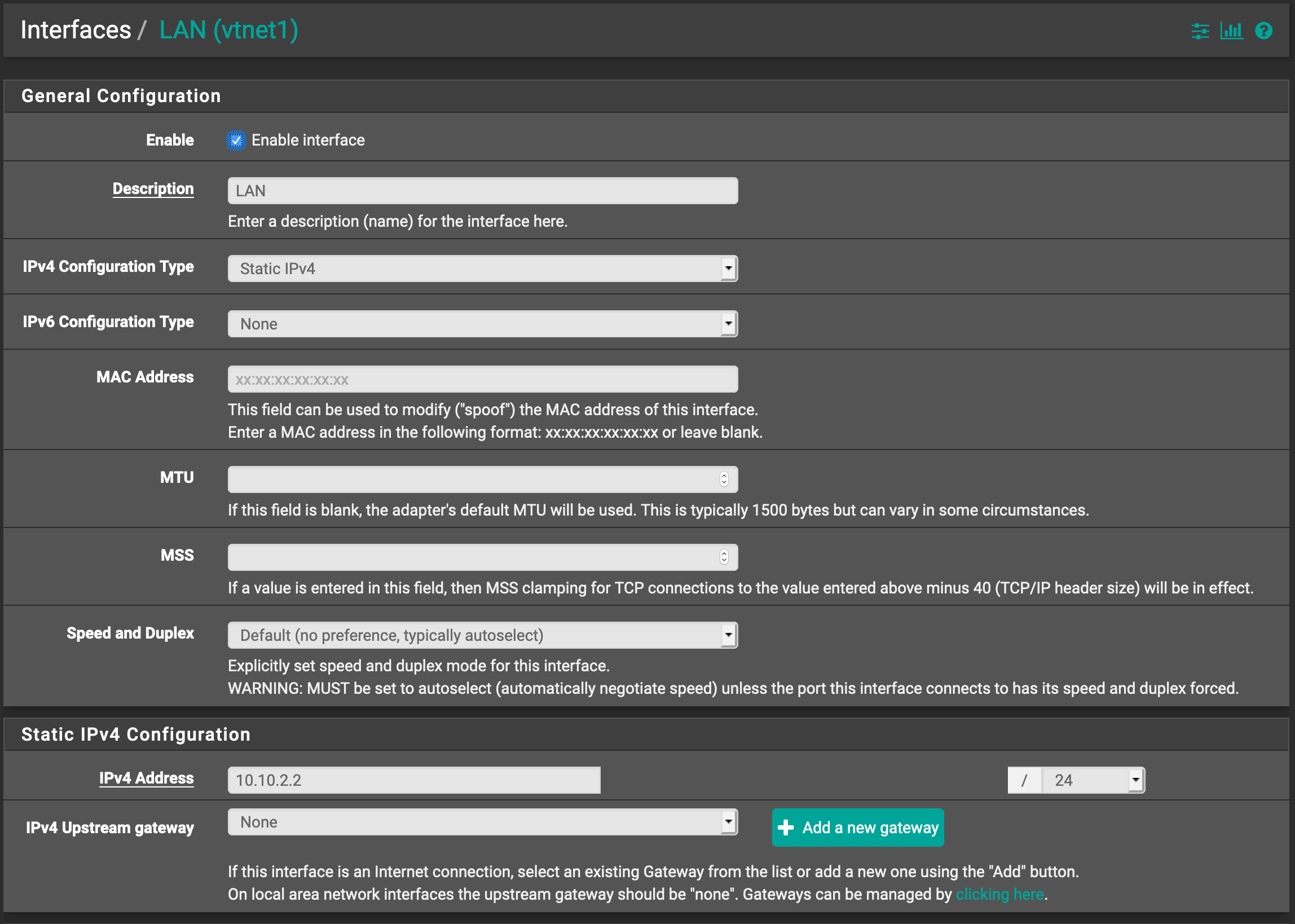Click the Add a new gateway button

click(858, 828)
